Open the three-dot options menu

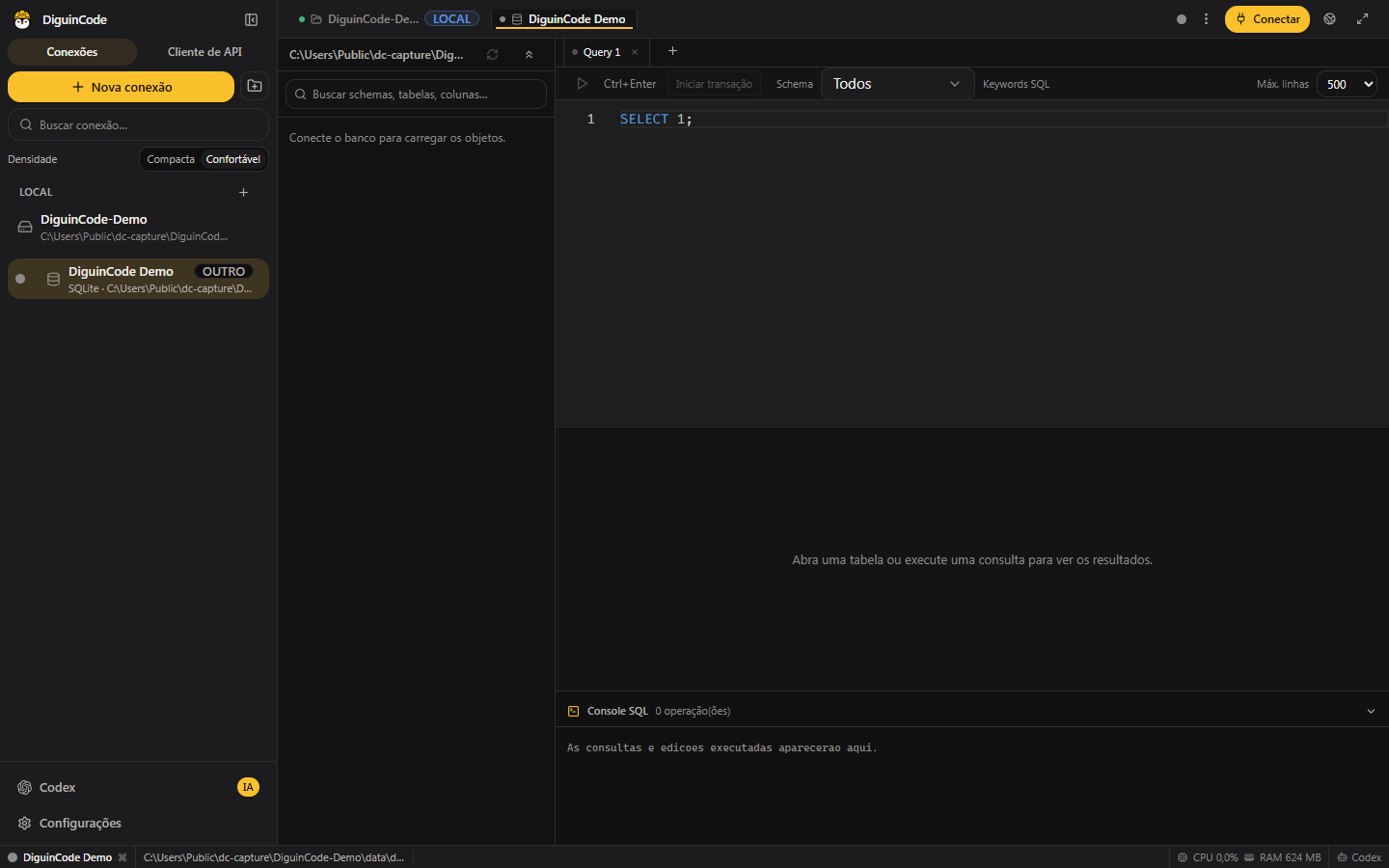(x=1206, y=19)
